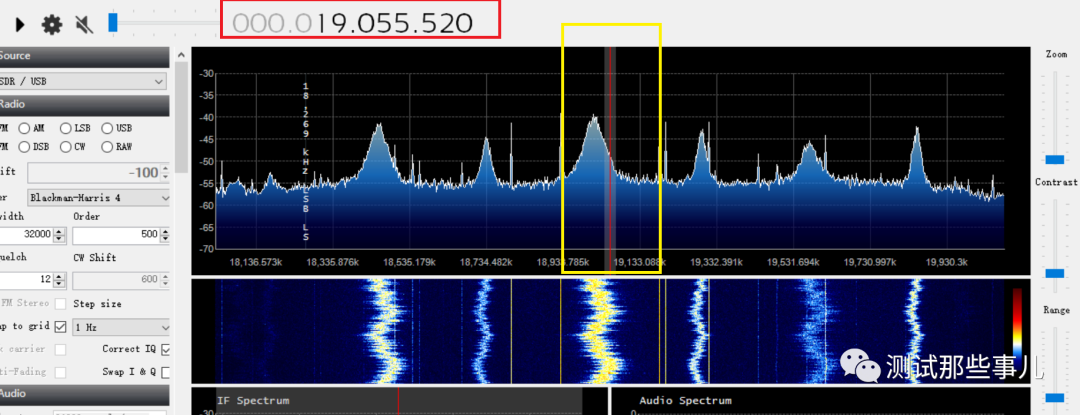Unmute audio using the speaker icon
Image resolution: width=1080 pixels, height=415 pixels.
tap(84, 25)
